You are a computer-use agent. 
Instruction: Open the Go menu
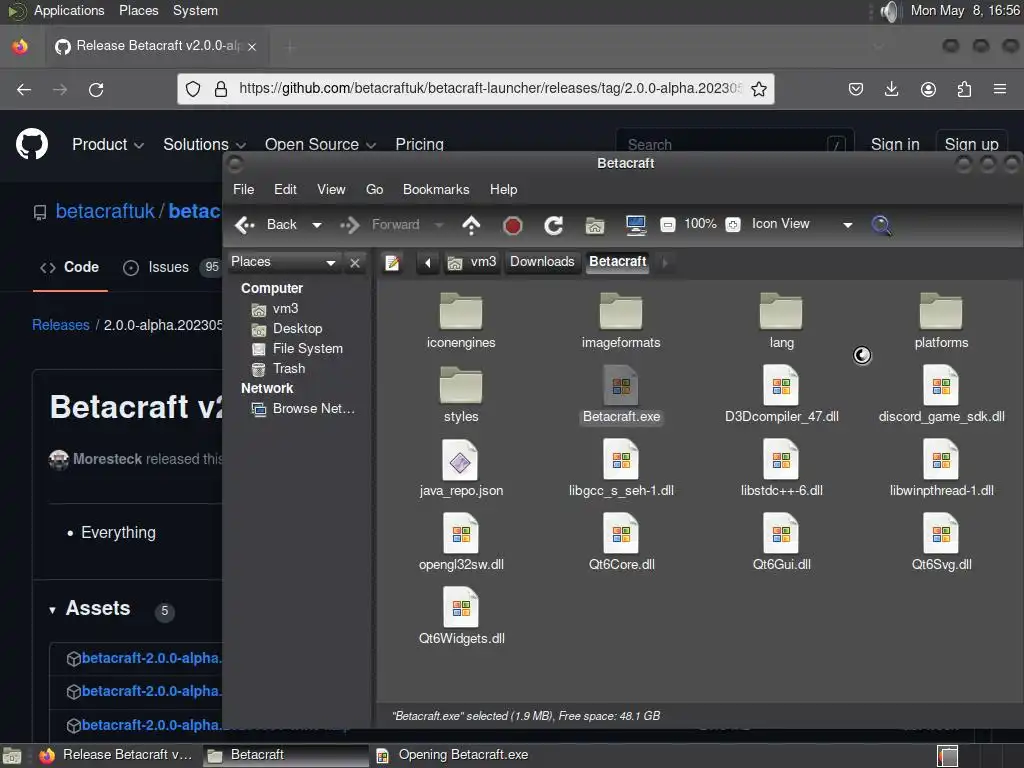click(374, 189)
